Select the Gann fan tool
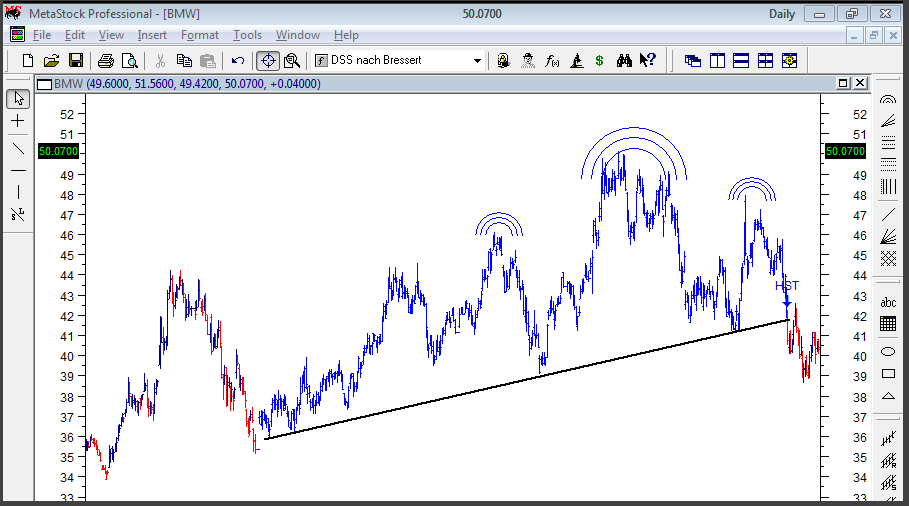Image resolution: width=909 pixels, height=506 pixels. pyautogui.click(x=888, y=236)
